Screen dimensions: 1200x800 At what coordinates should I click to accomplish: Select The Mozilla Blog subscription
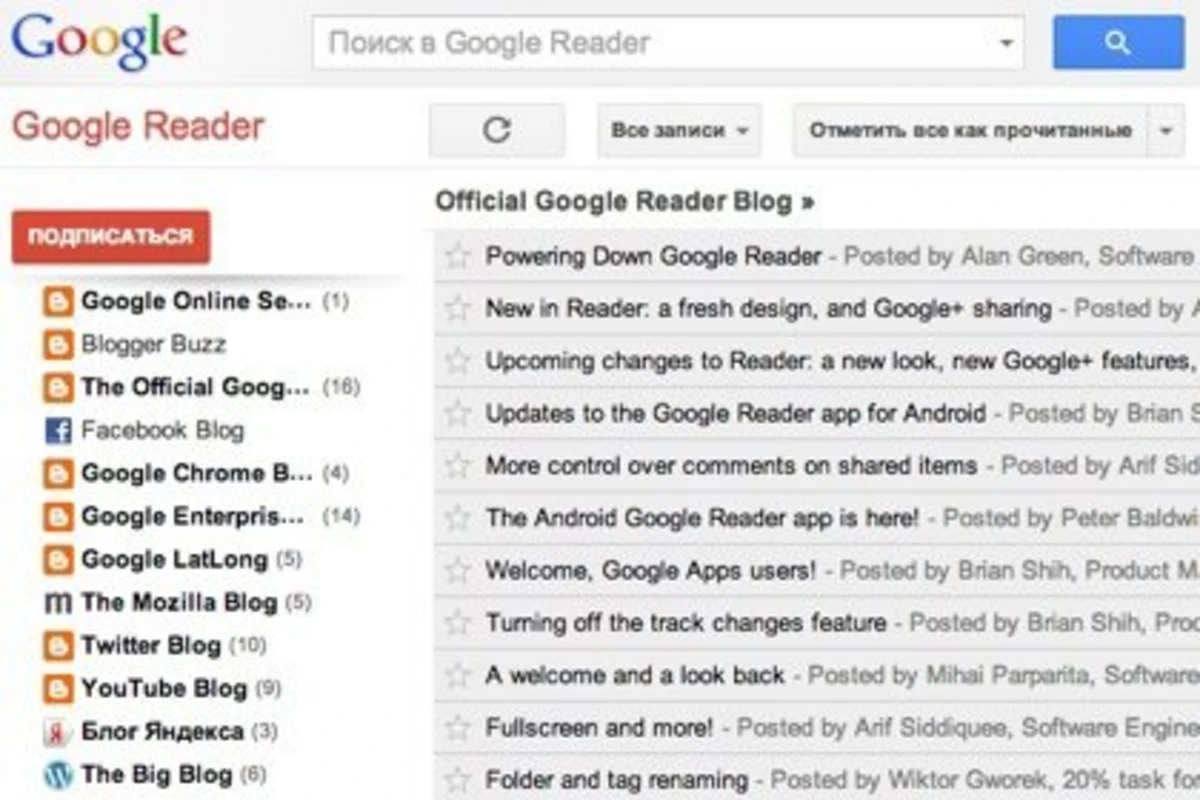tap(179, 603)
